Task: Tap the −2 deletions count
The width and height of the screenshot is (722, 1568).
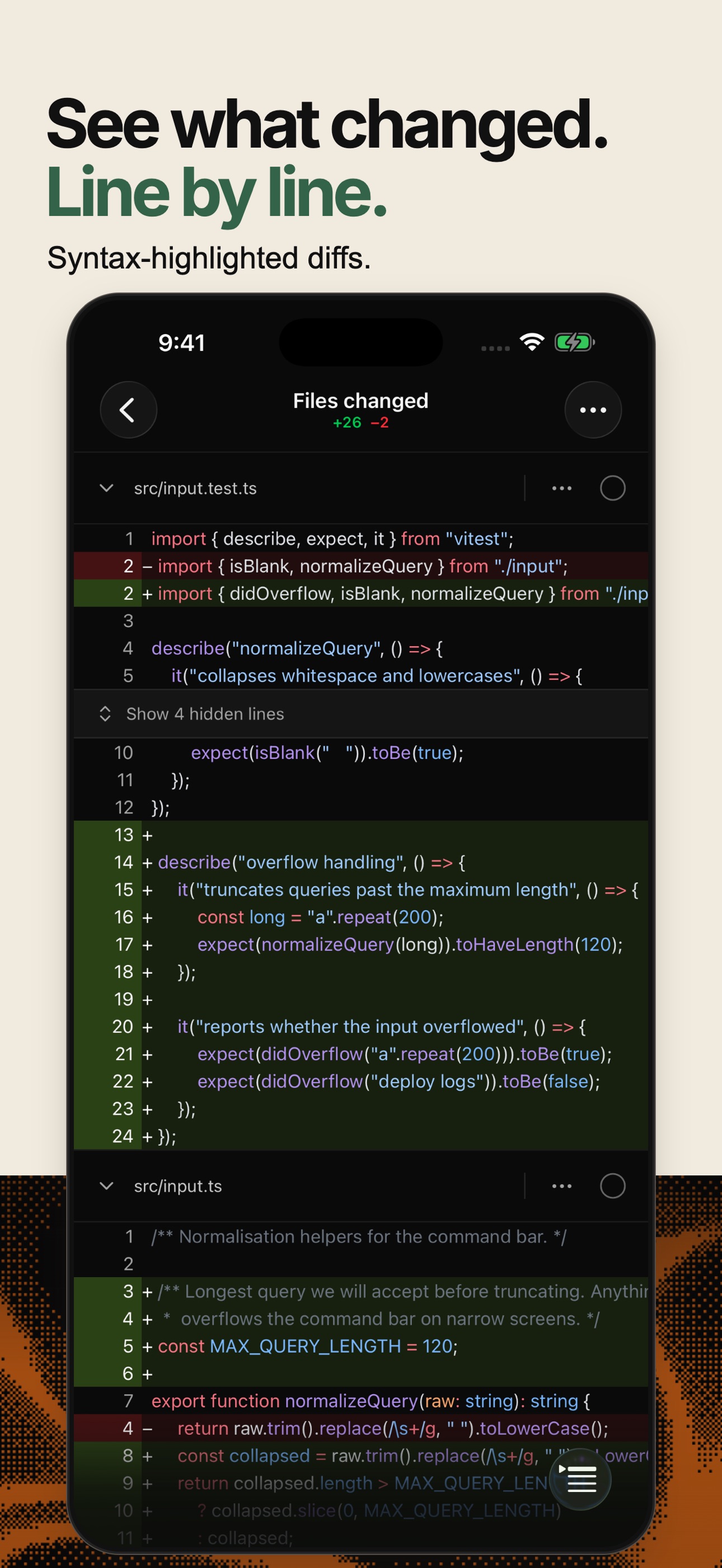Action: pos(379,422)
